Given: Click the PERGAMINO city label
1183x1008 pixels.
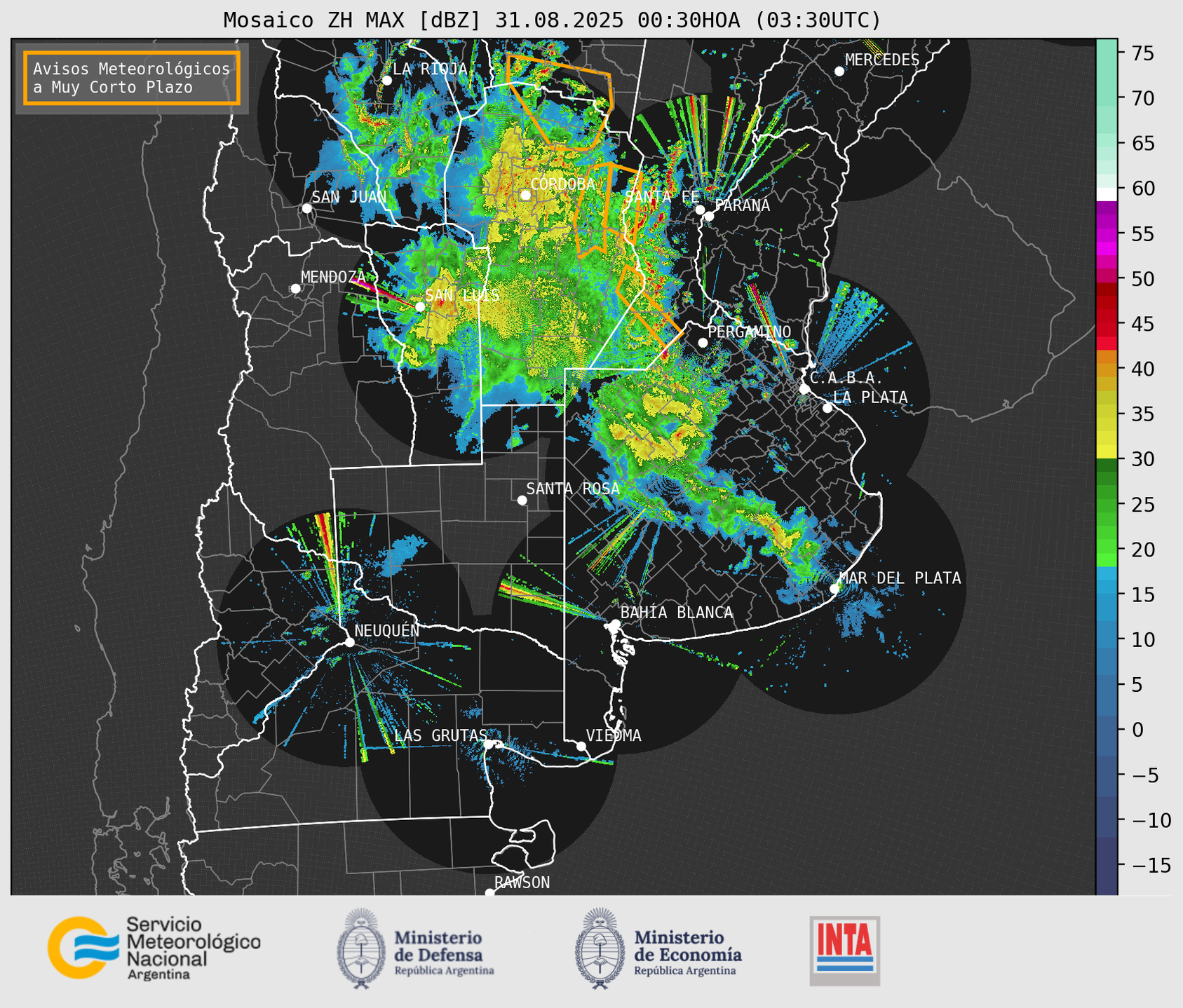Looking at the screenshot, I should click(x=750, y=332).
